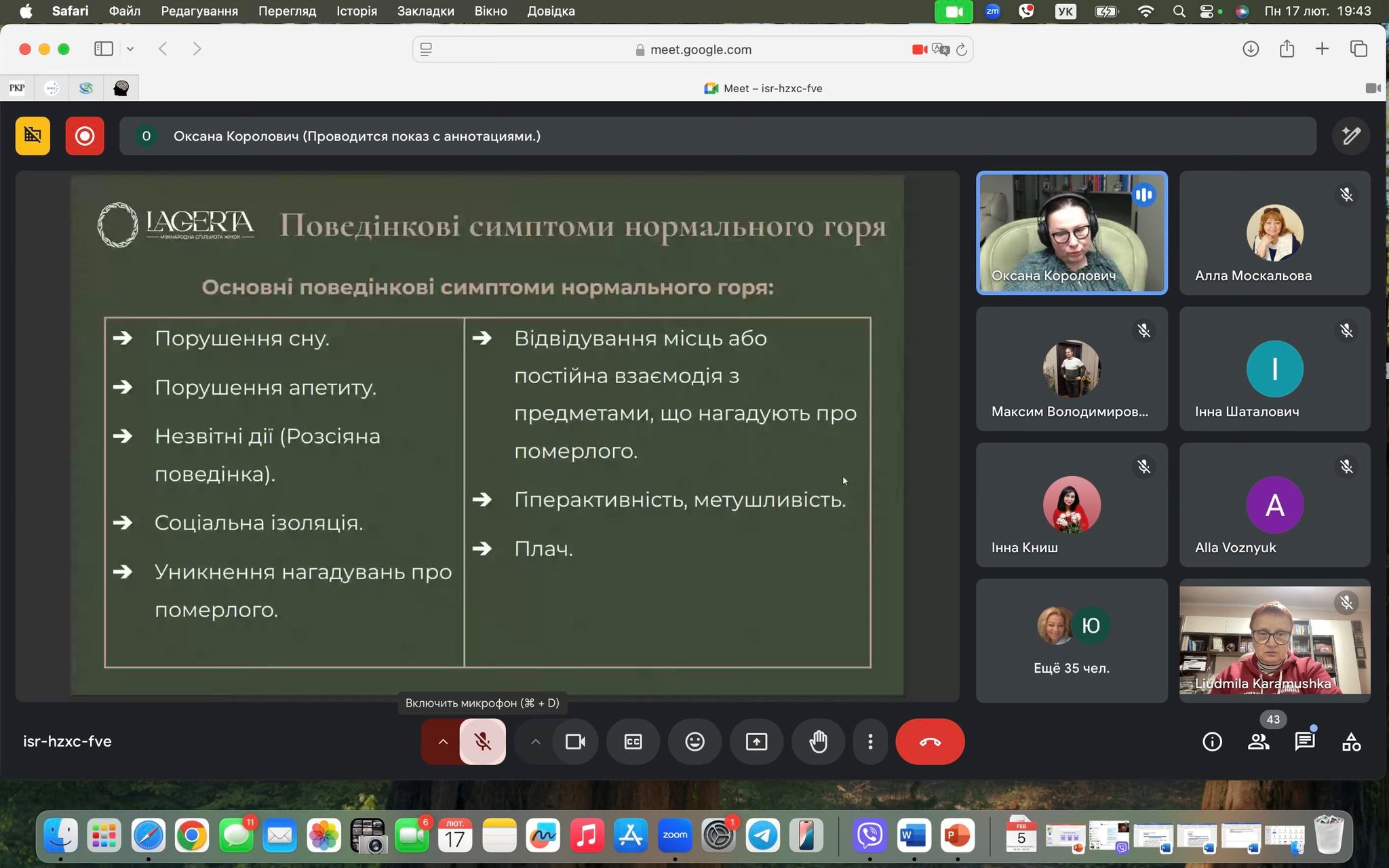Screen dimensions: 1389x868
Task: Open the emoji reactions panel
Action: (694, 742)
